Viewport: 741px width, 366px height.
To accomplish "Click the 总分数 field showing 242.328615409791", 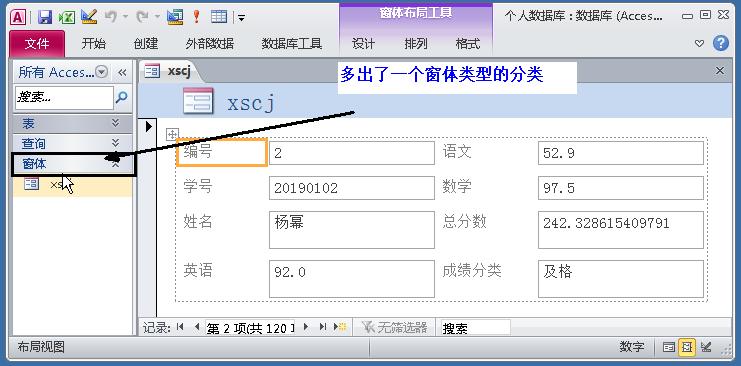I will [620, 230].
